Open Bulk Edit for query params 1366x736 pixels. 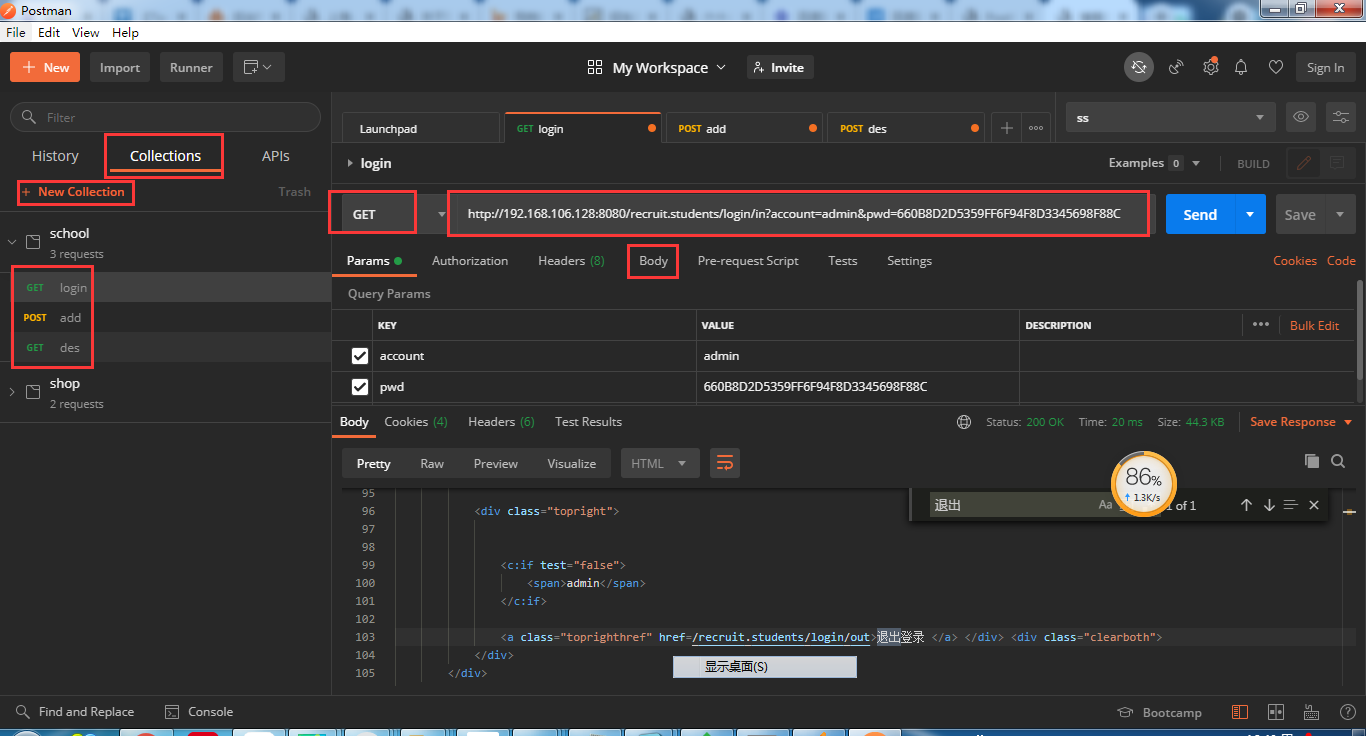[1314, 325]
